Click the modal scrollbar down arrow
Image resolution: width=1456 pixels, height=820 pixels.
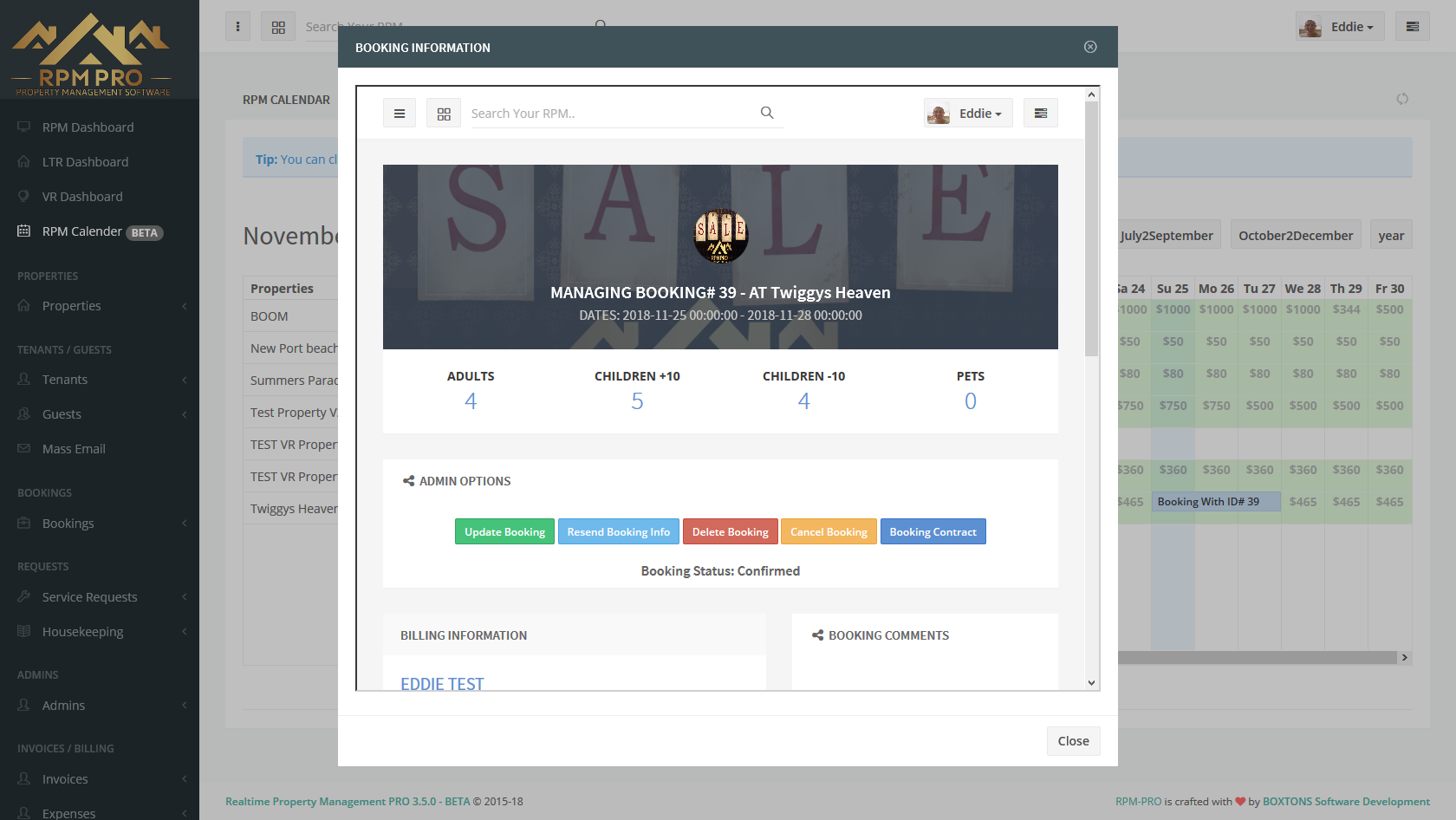coord(1091,683)
